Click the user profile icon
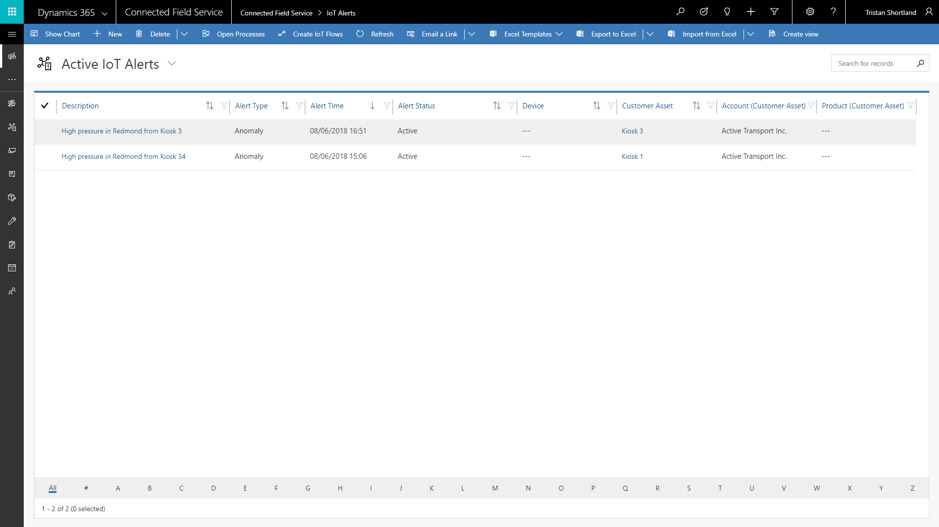Image resolution: width=939 pixels, height=527 pixels. (929, 11)
